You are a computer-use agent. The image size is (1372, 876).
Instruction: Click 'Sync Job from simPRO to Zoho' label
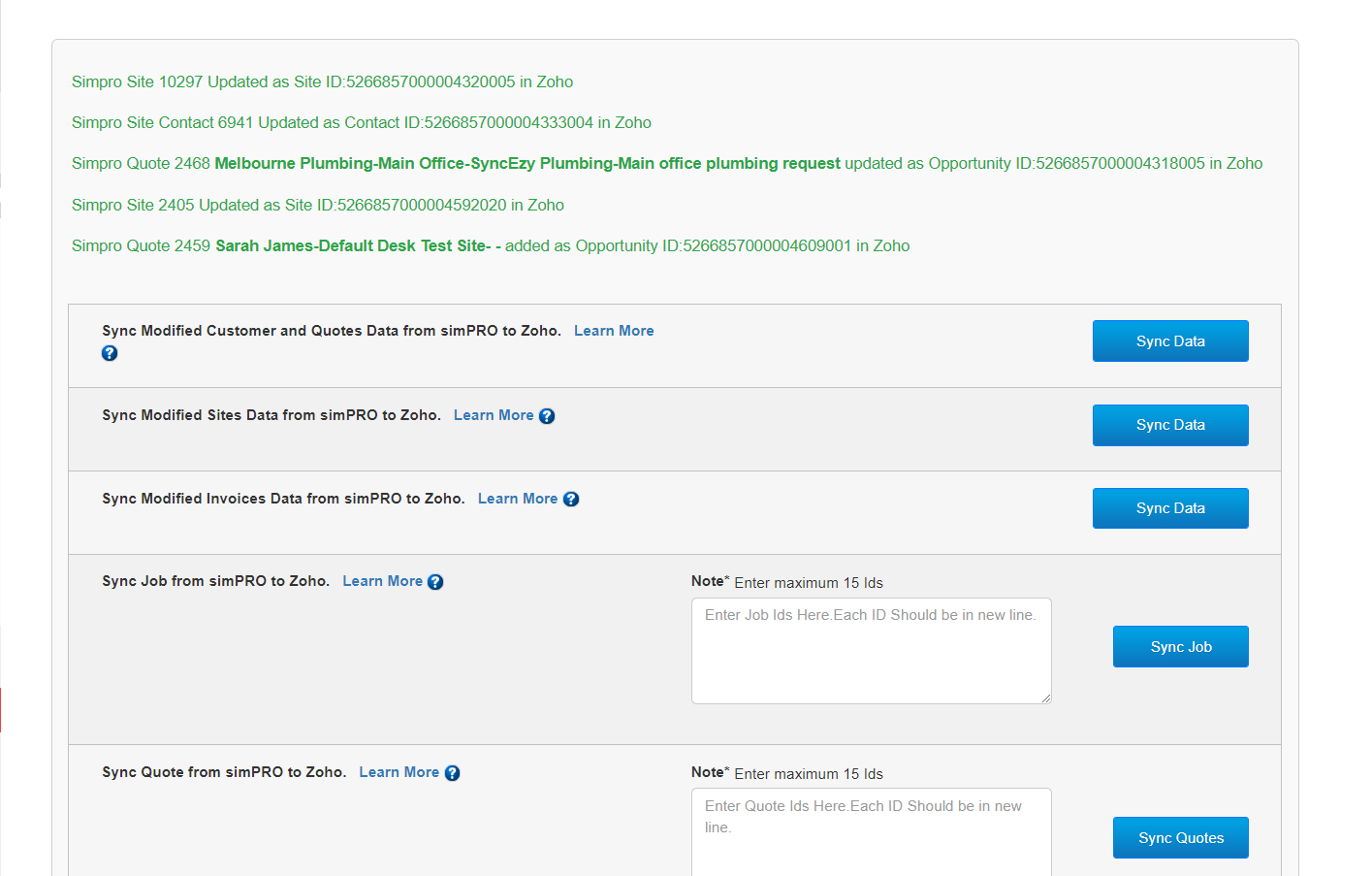[x=215, y=581]
